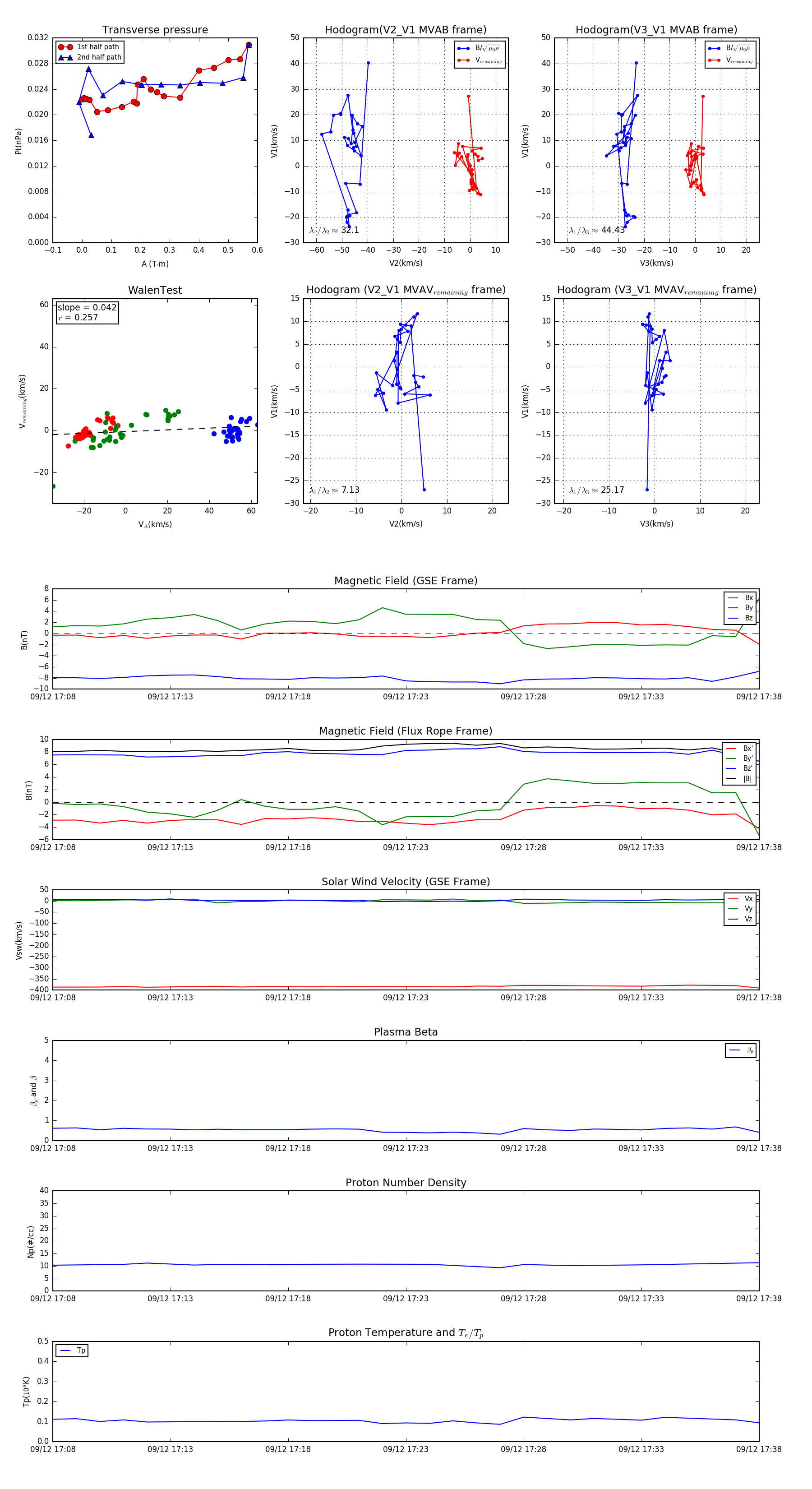Screen dimensions: 812x1489
Task: Select B/√μ0ρ legend entry in V3_V1 MVAB hodogram
Action: pos(730,49)
